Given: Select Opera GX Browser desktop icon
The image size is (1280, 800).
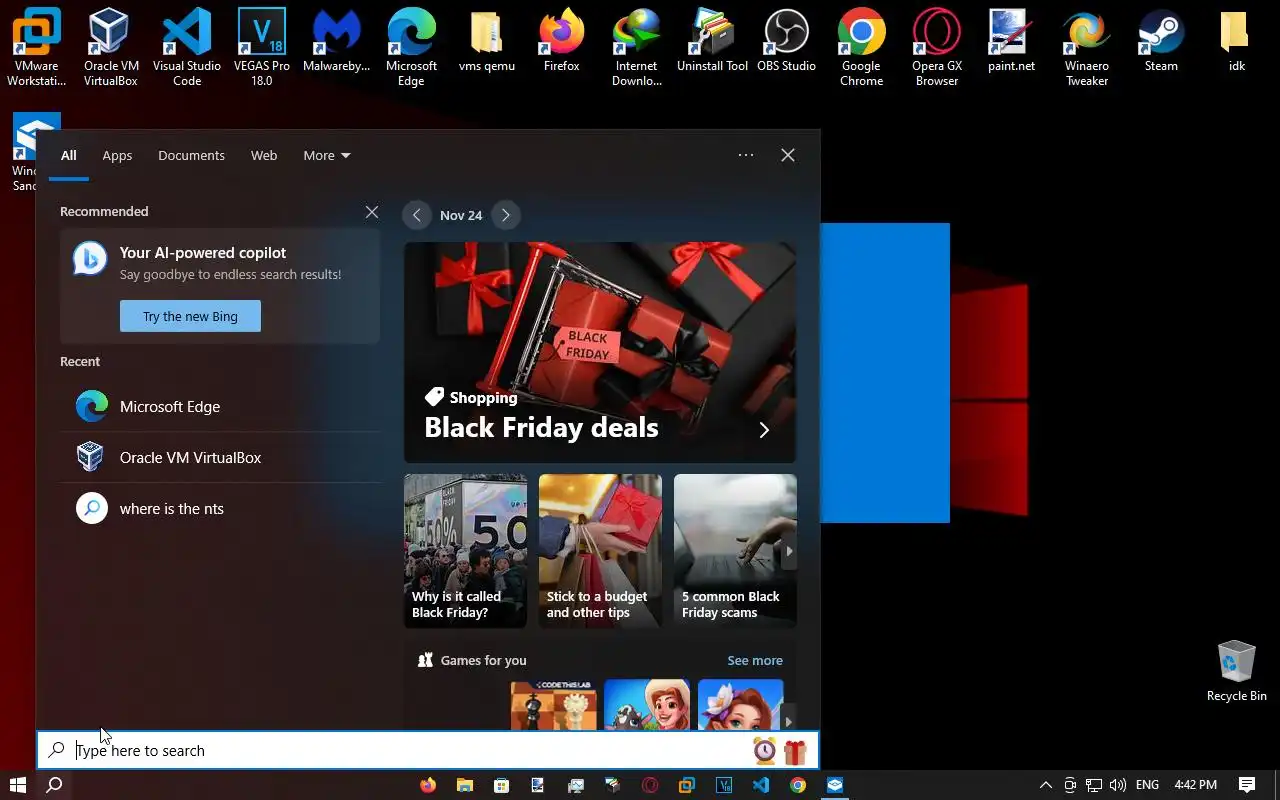Looking at the screenshot, I should click(937, 46).
